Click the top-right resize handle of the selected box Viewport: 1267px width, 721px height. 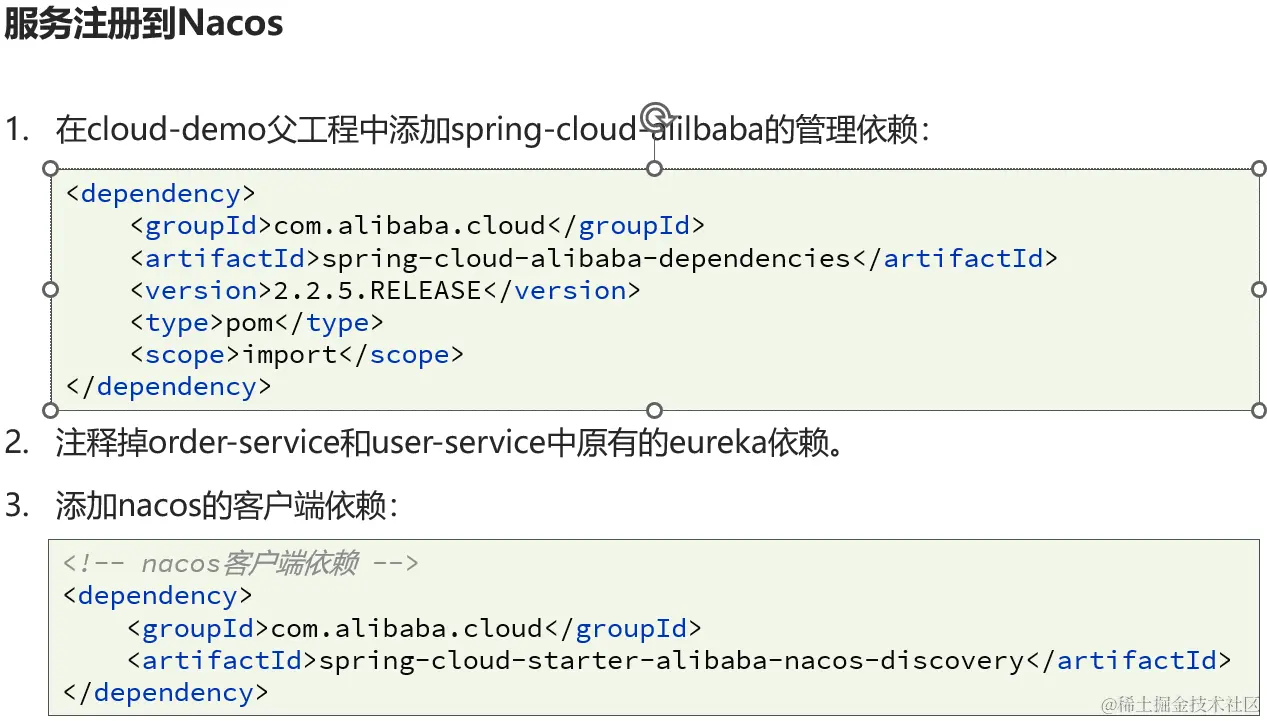click(1259, 168)
